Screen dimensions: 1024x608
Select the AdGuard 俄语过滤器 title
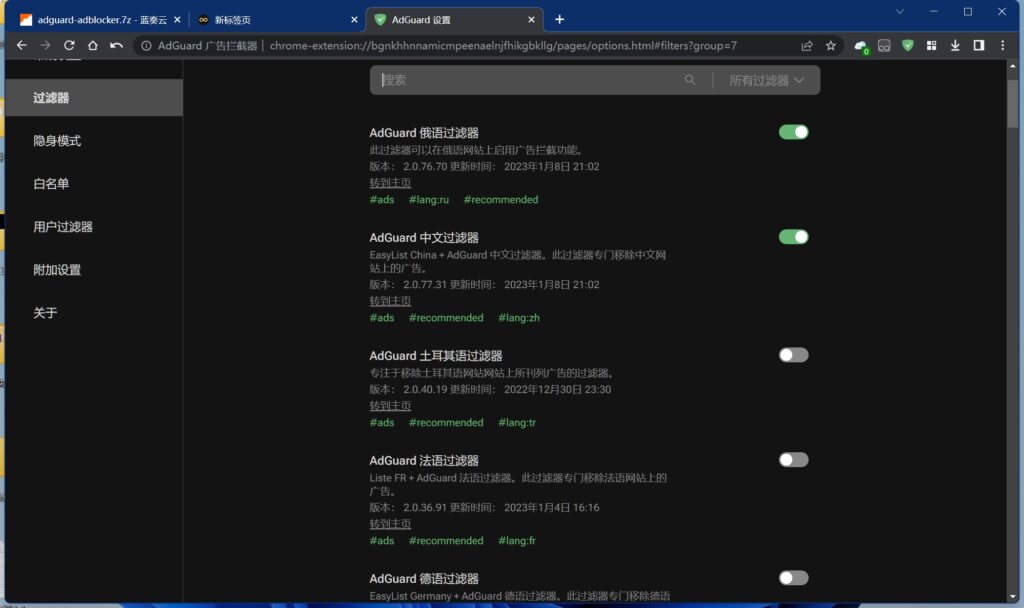(x=424, y=133)
